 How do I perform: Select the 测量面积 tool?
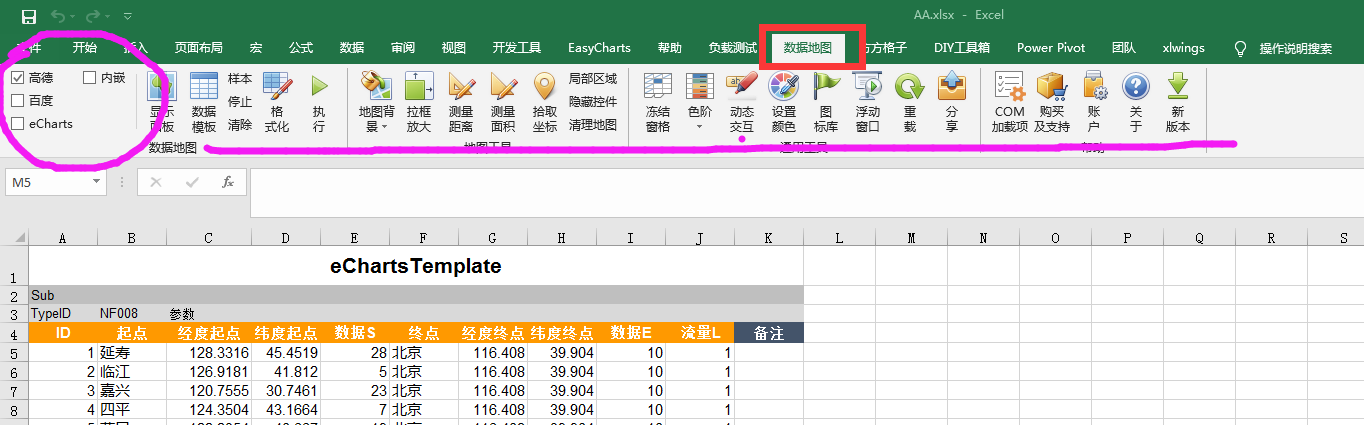503,102
